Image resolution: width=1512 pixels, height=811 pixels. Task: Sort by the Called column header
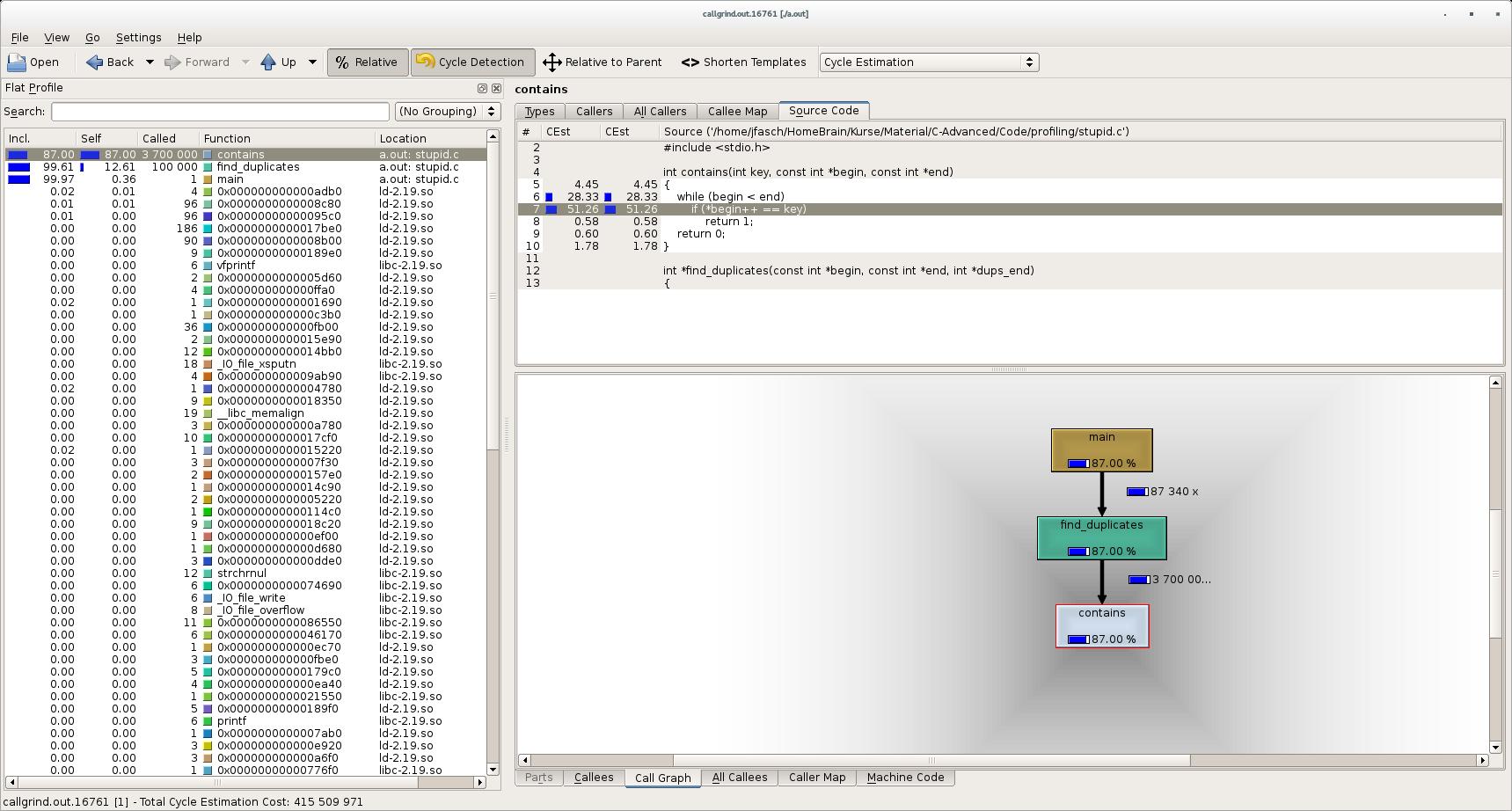click(x=159, y=139)
